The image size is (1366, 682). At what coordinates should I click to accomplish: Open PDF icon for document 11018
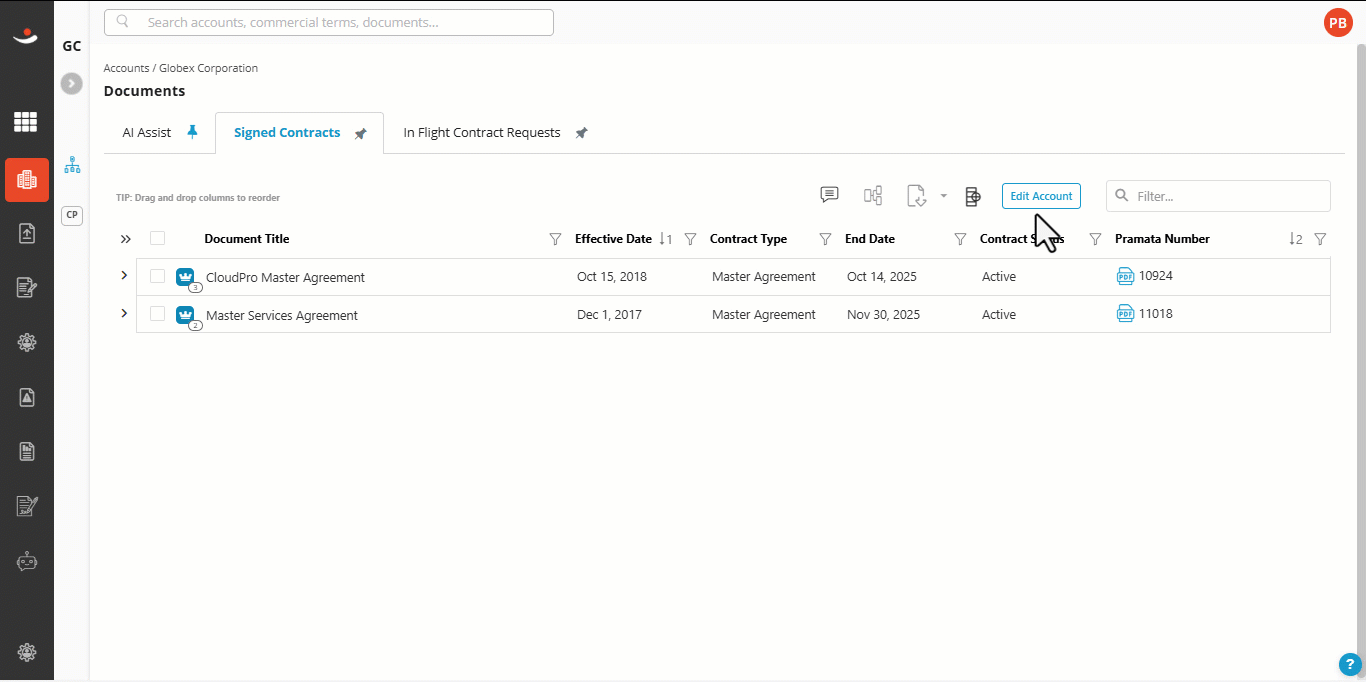[x=1125, y=314]
